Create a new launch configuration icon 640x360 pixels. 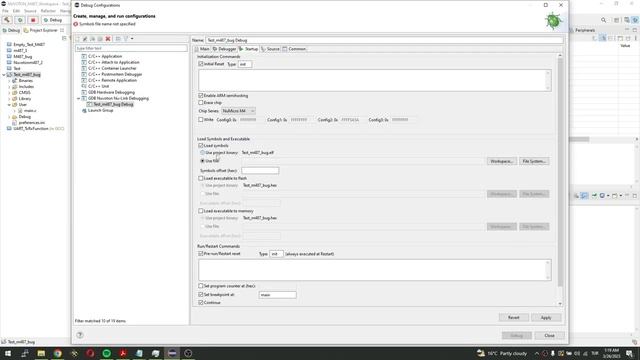78,39
